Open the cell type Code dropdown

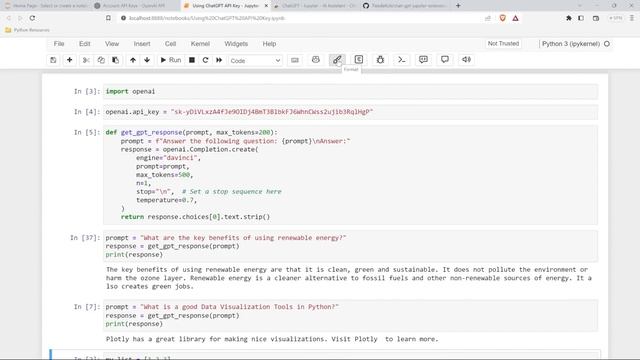point(255,60)
